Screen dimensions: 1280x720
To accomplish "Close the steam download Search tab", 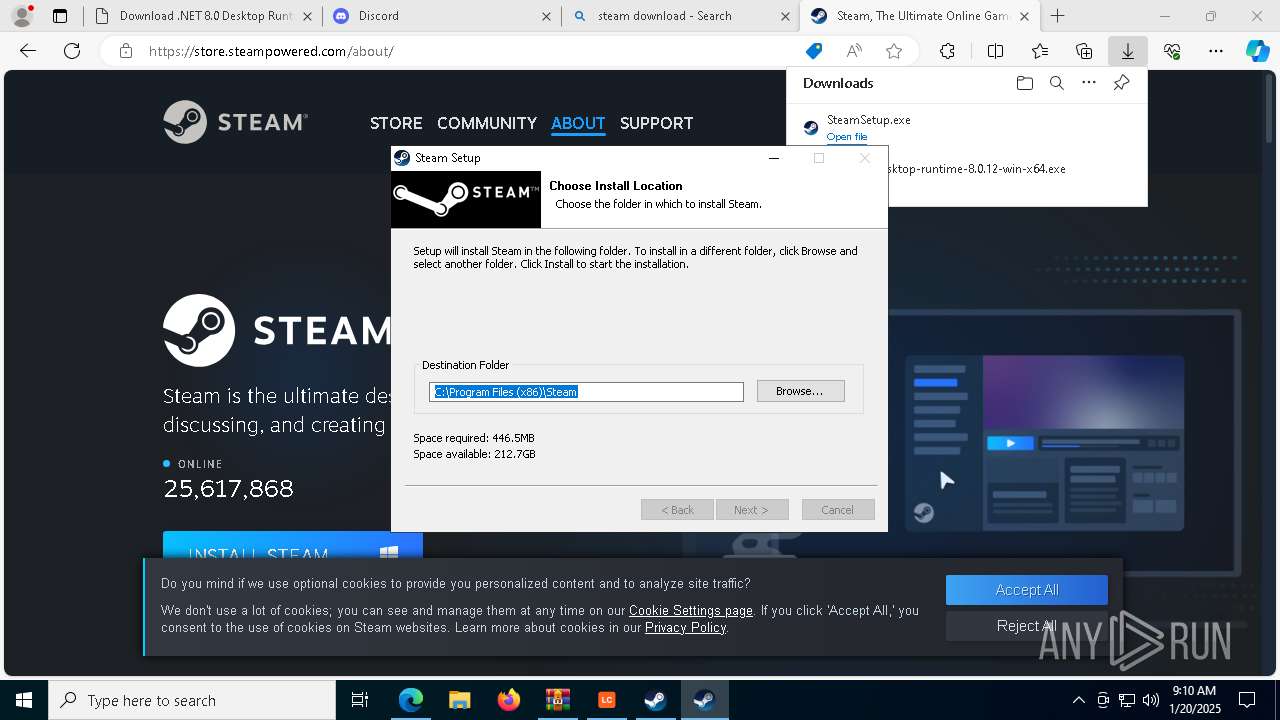I will pos(785,16).
